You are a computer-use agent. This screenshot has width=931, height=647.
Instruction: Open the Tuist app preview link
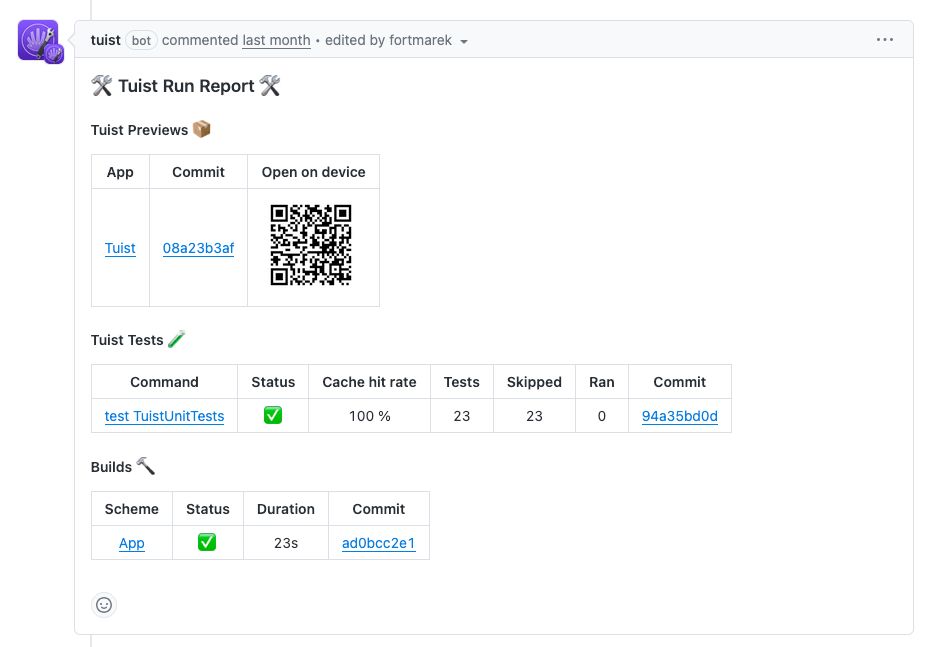tap(120, 248)
